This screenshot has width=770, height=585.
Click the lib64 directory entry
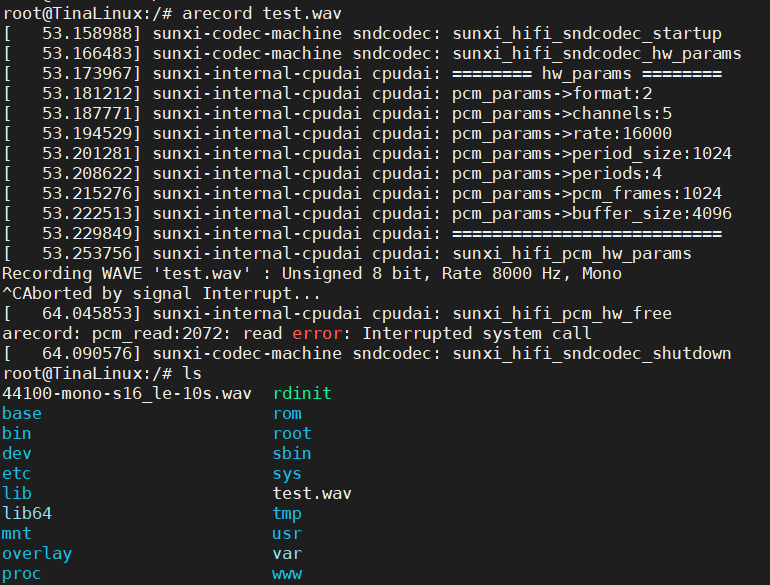(27, 513)
